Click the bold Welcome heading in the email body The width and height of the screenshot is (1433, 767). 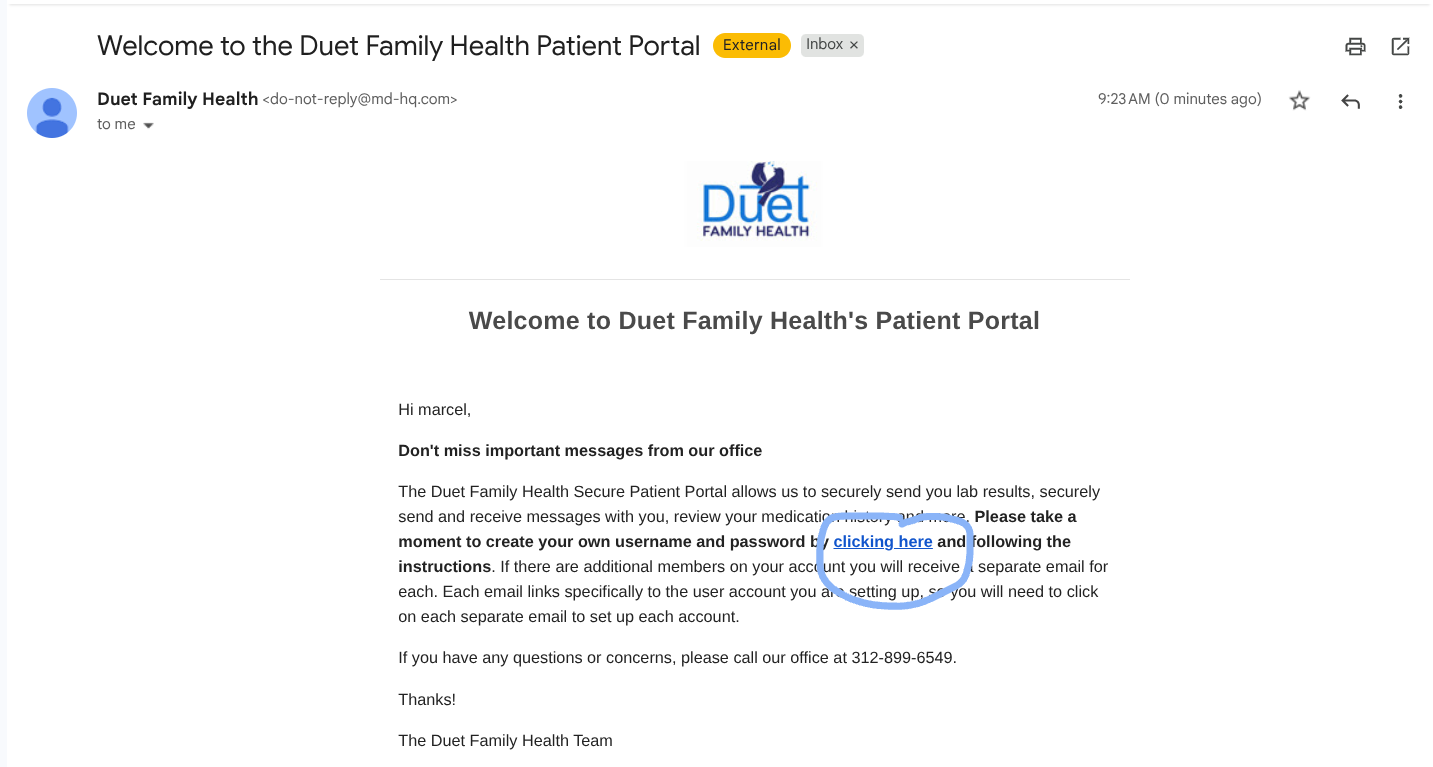754,321
